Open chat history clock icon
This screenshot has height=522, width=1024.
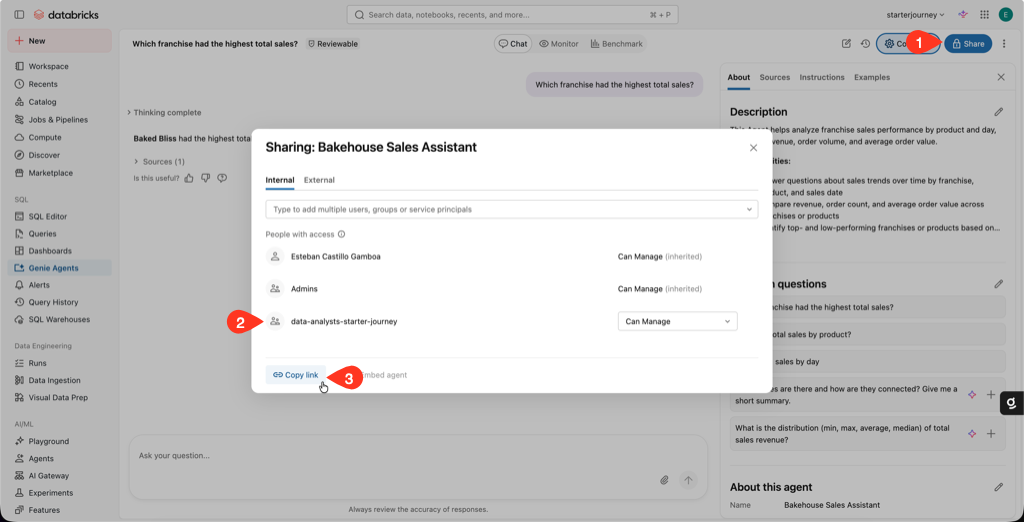pyautogui.click(x=865, y=44)
